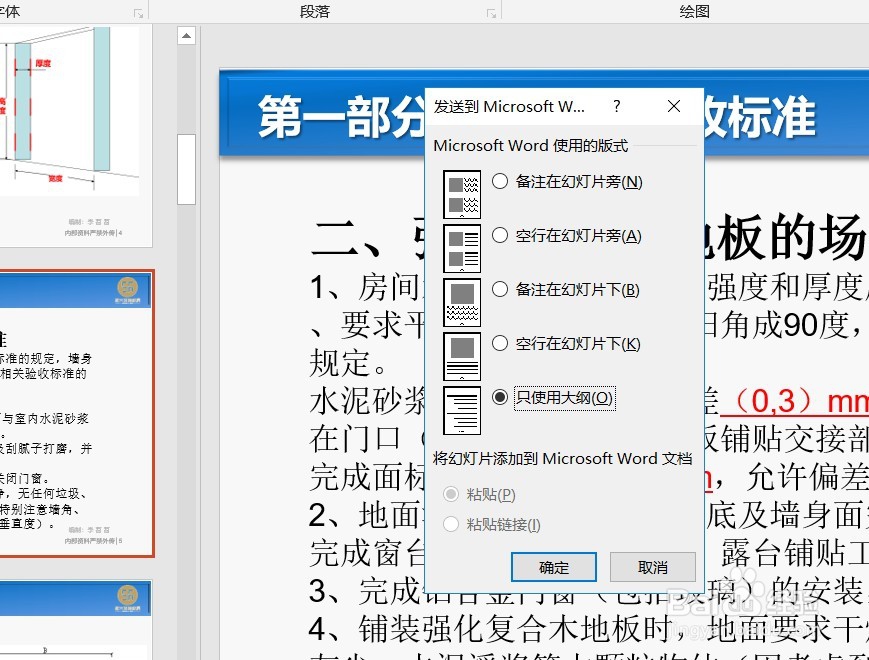Screen dimensions: 869x660
Task: Click the dialog help question mark icon
Action: 617,106
